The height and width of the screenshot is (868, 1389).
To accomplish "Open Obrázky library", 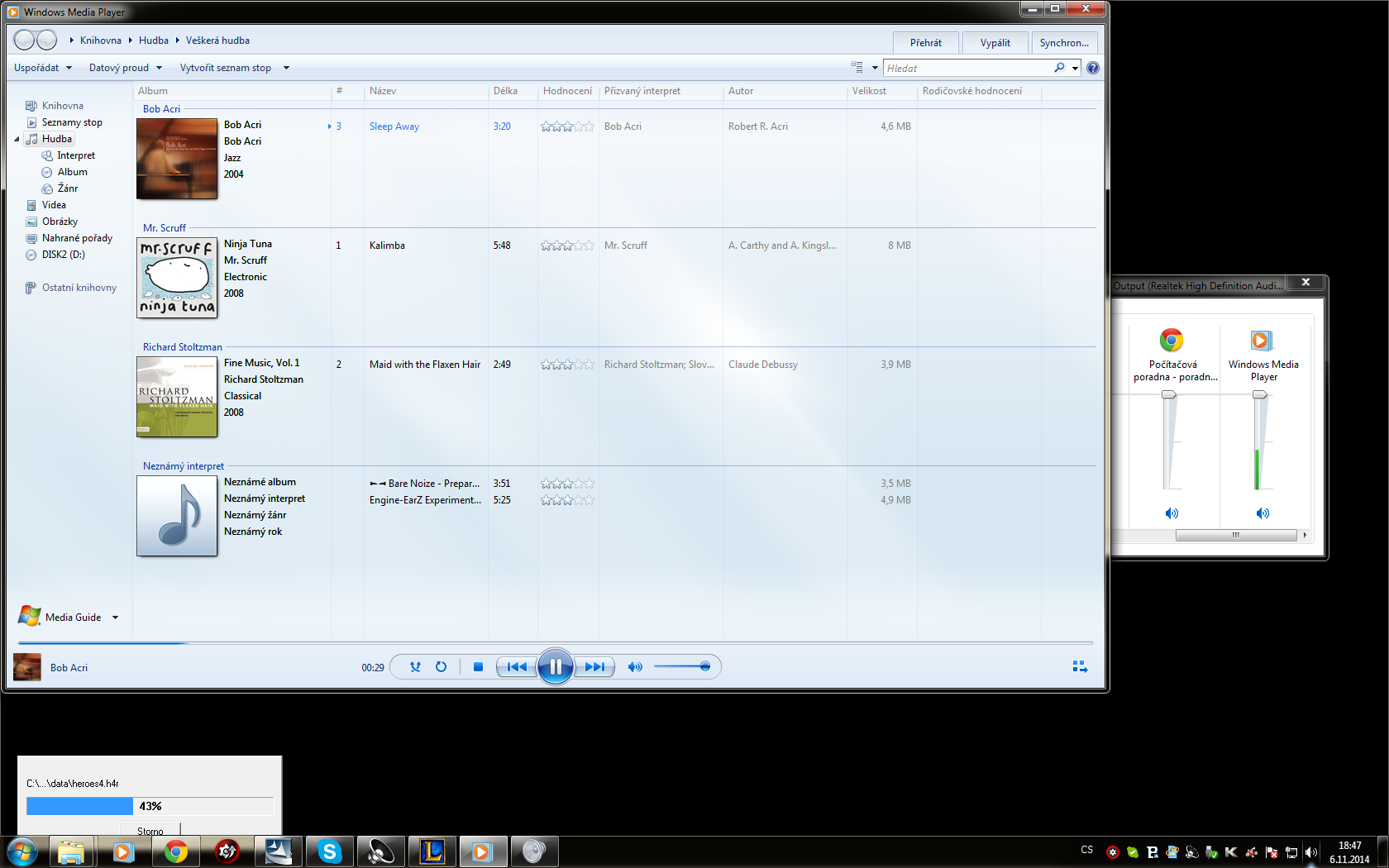I will [60, 222].
